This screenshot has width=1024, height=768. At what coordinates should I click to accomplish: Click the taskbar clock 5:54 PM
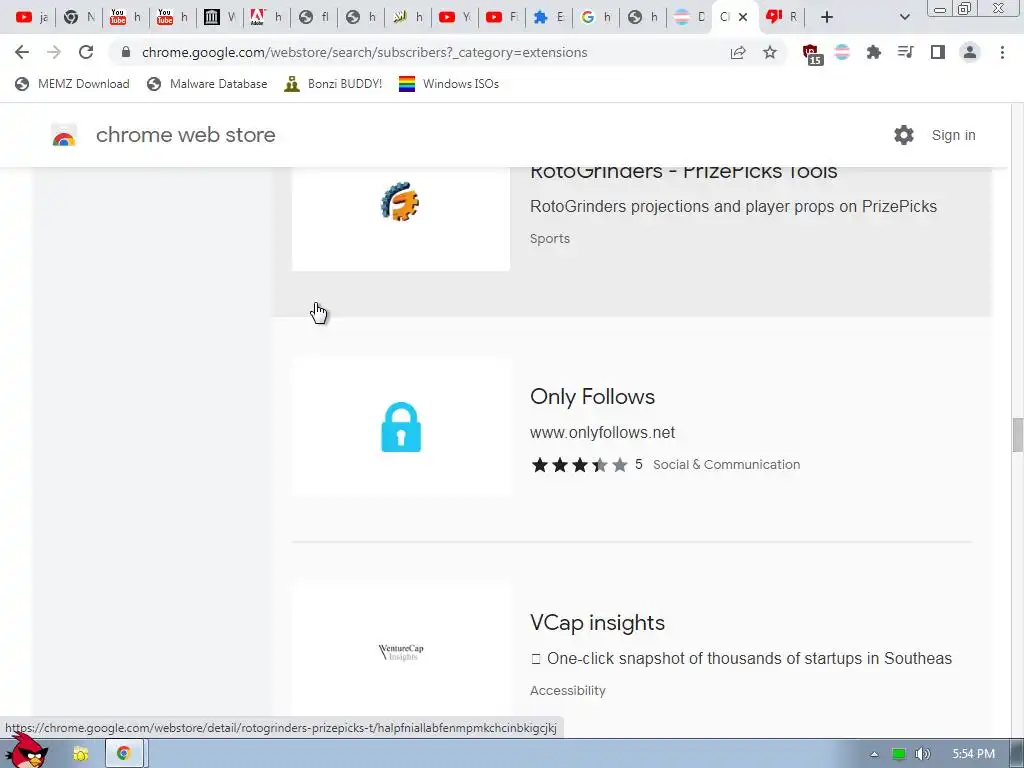pos(973,754)
